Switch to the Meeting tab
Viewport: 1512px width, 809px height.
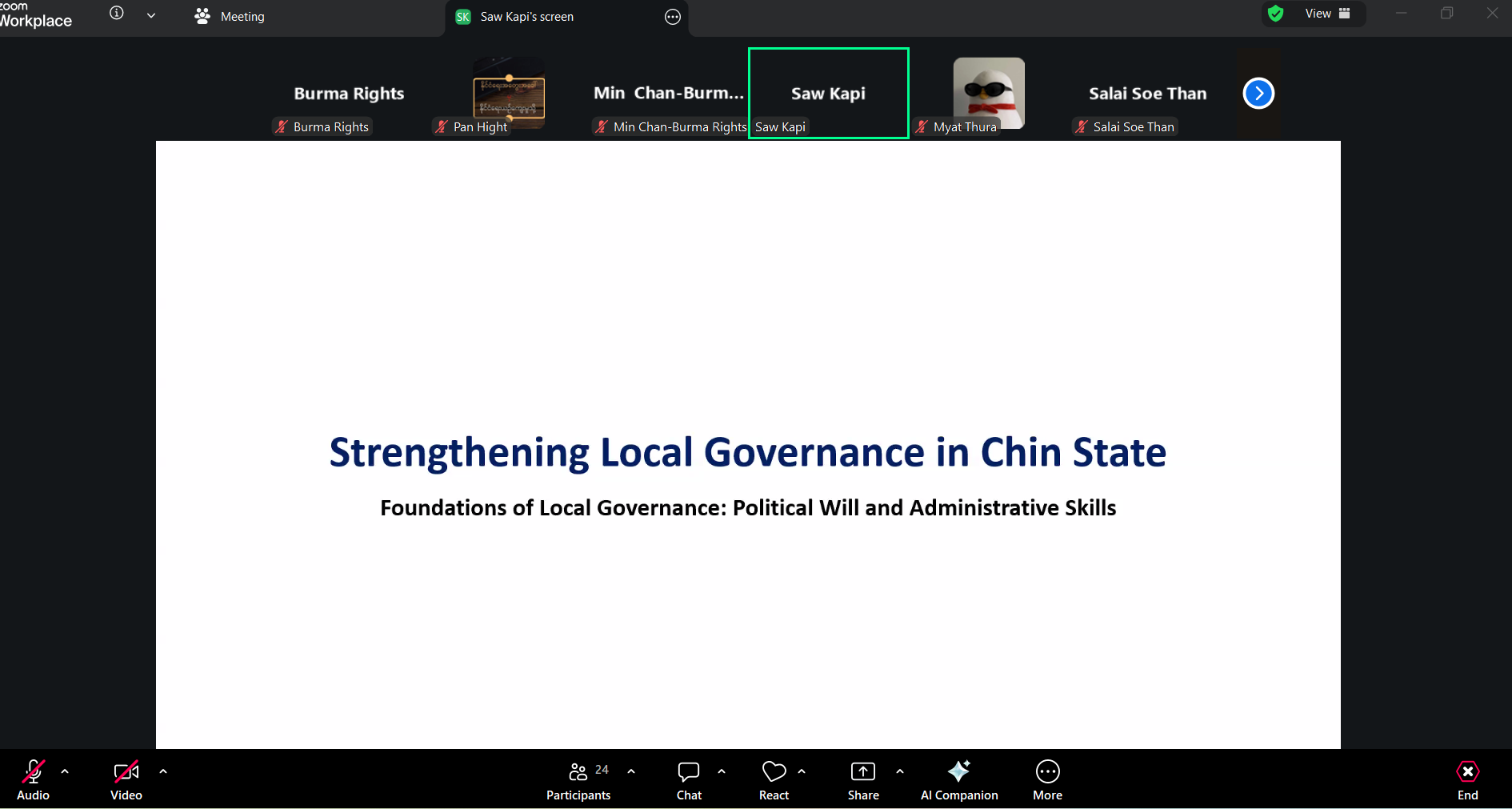pos(230,16)
